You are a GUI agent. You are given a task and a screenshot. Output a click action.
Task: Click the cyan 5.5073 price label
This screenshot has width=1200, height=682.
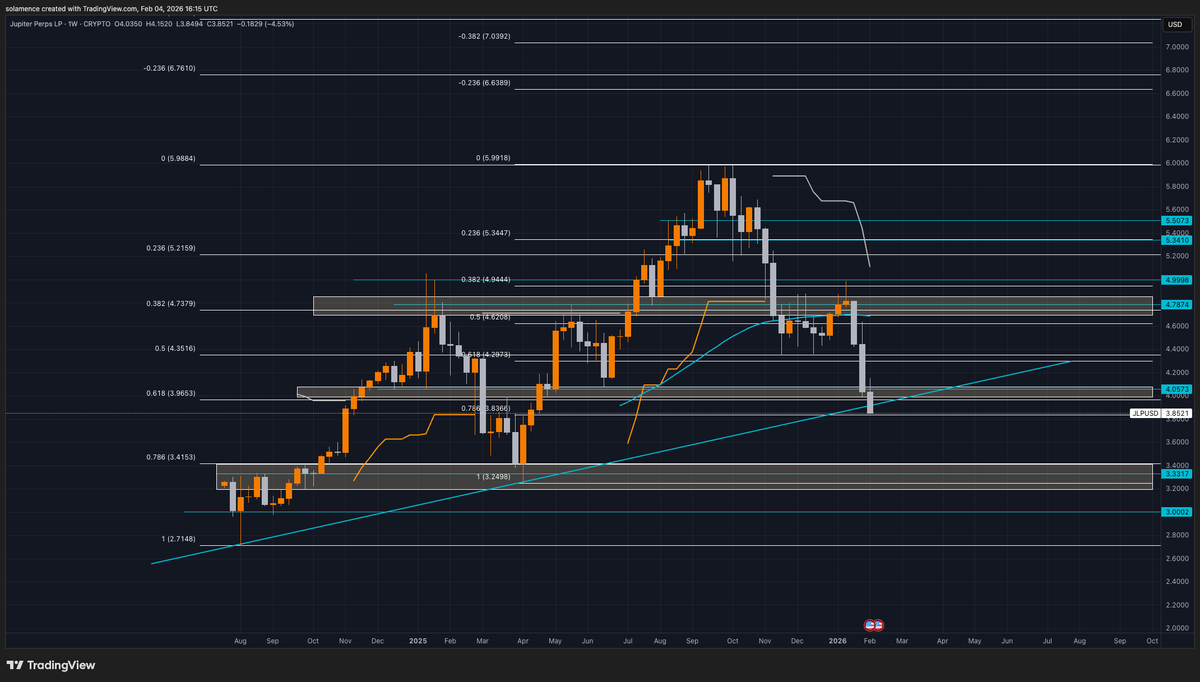click(1176, 220)
